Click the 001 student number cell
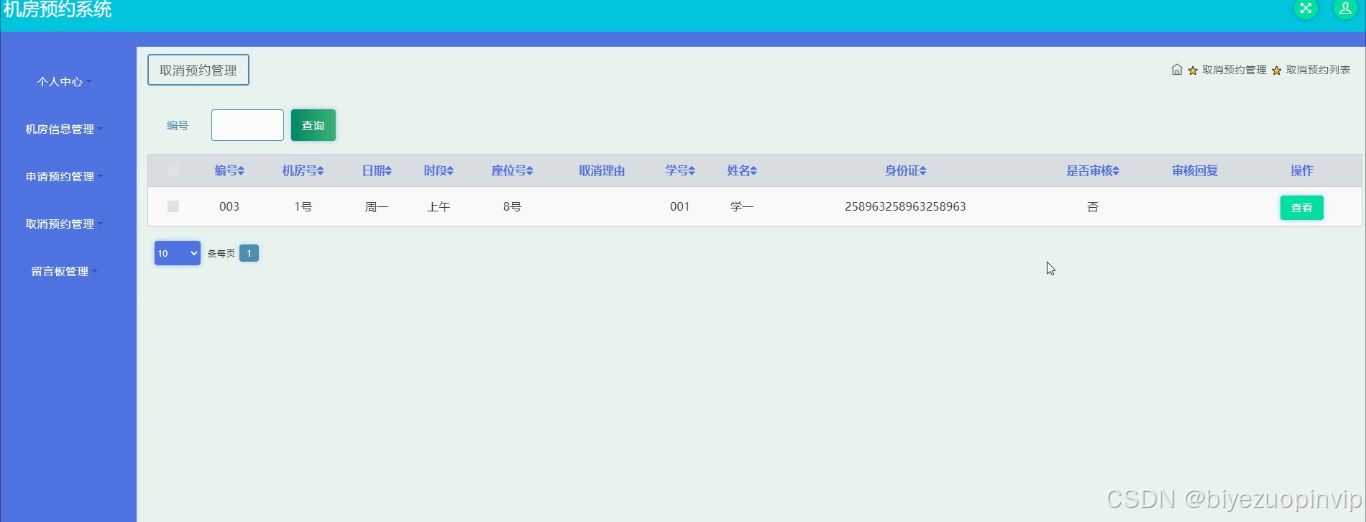 pos(680,207)
